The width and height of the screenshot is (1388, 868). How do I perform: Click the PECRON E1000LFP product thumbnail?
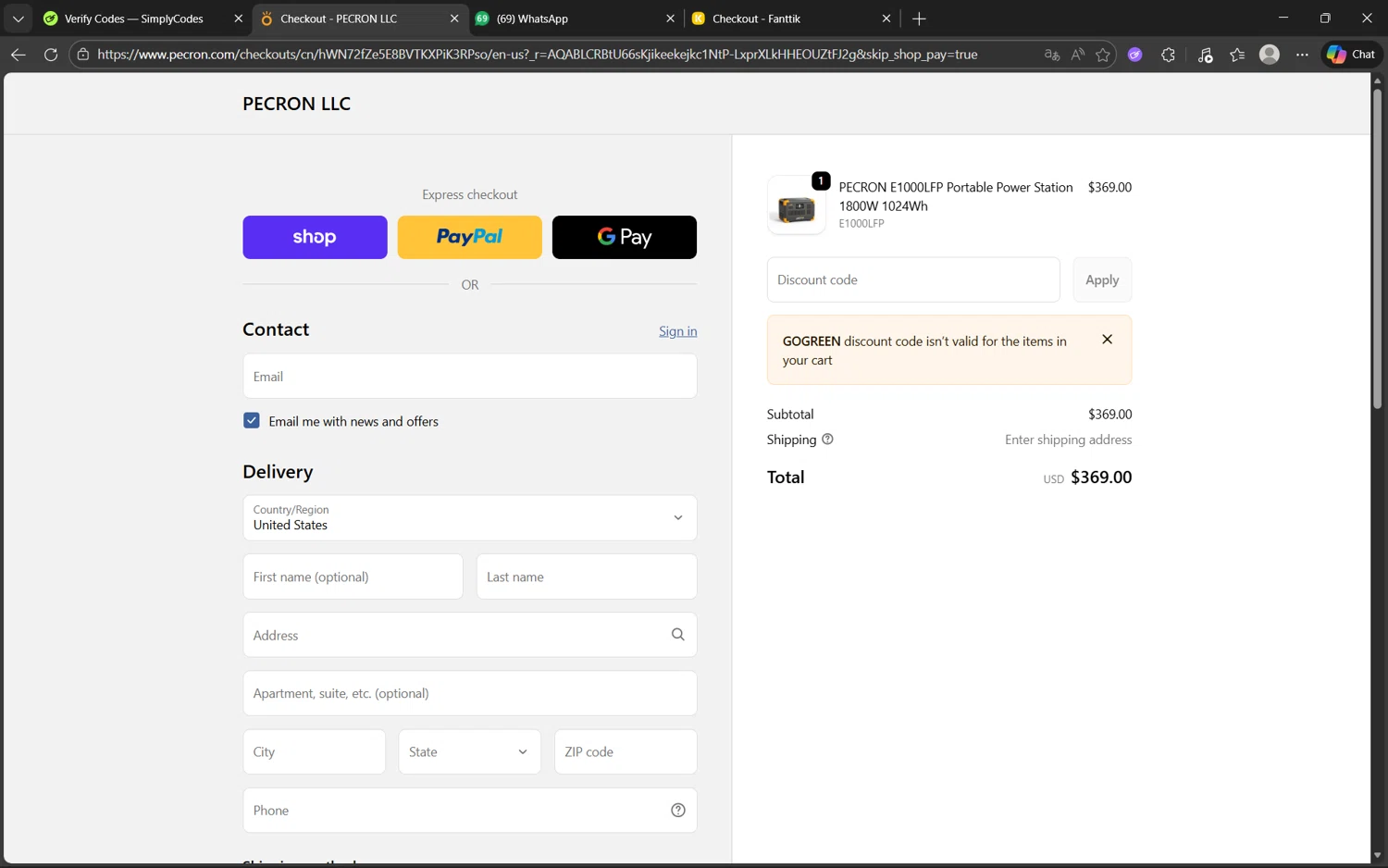click(797, 205)
